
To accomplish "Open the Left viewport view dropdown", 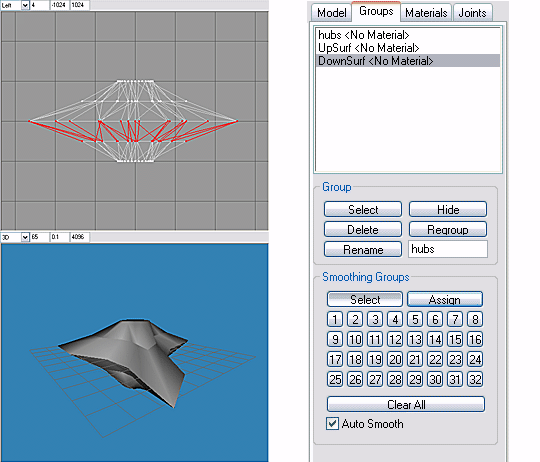I will coord(25,5).
